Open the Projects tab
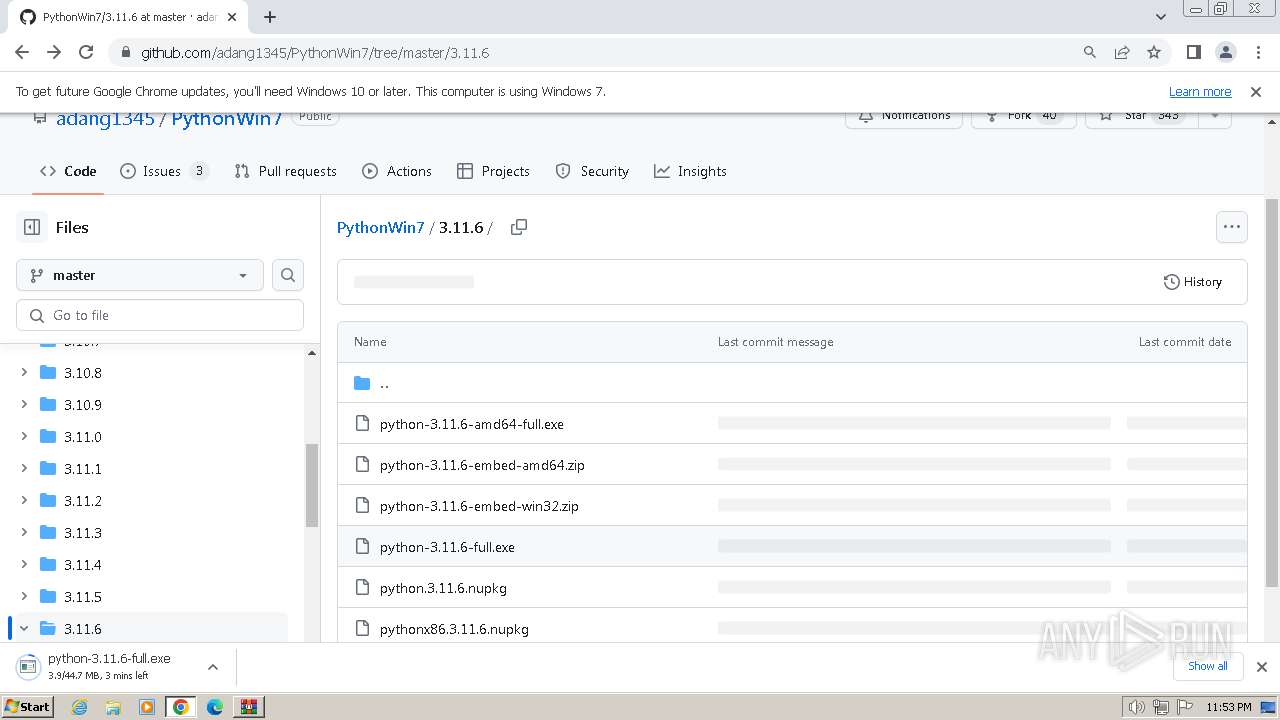This screenshot has height=720, width=1280. [493, 171]
